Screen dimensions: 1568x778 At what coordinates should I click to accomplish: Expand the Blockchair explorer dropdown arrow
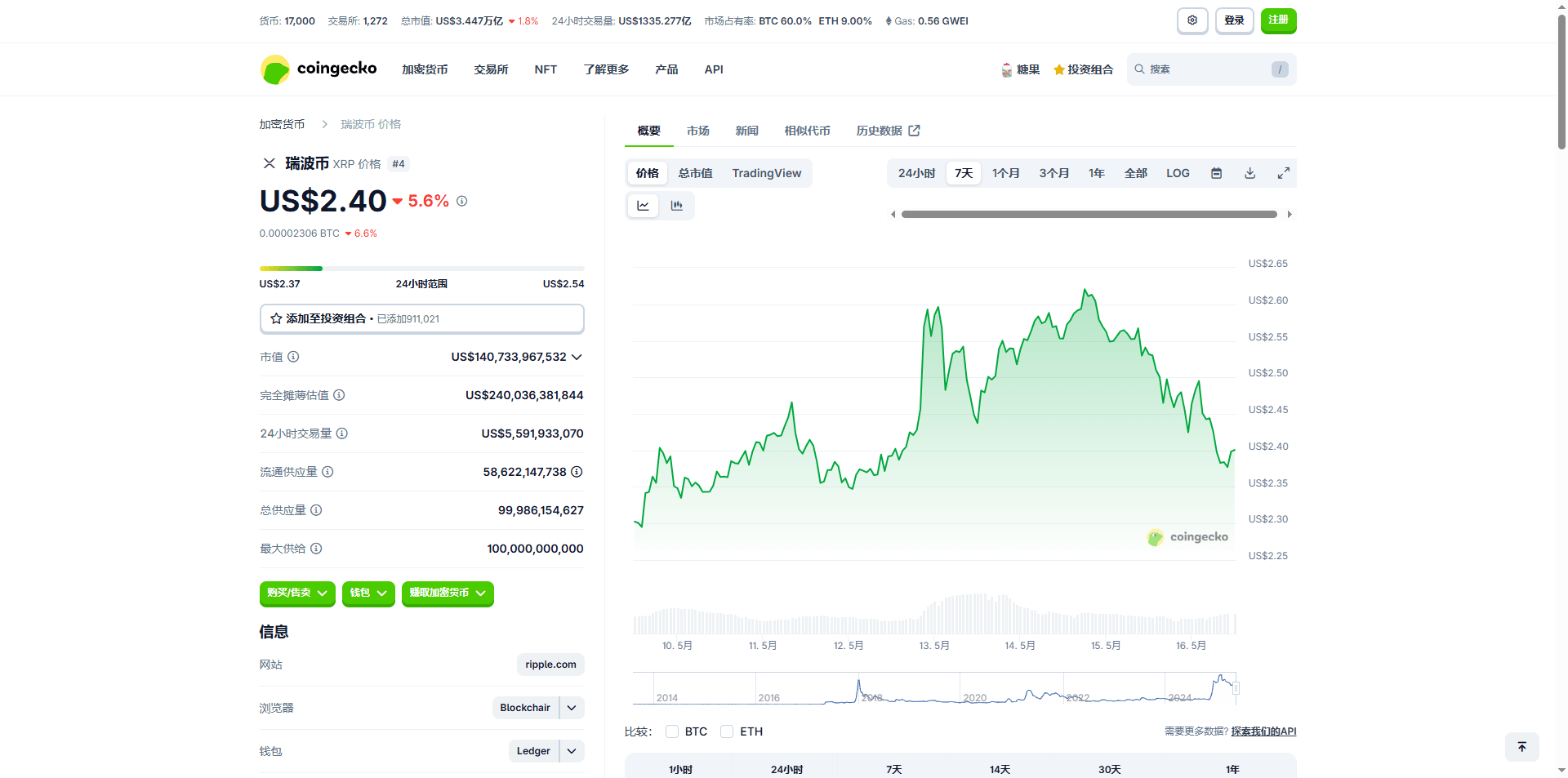click(572, 708)
